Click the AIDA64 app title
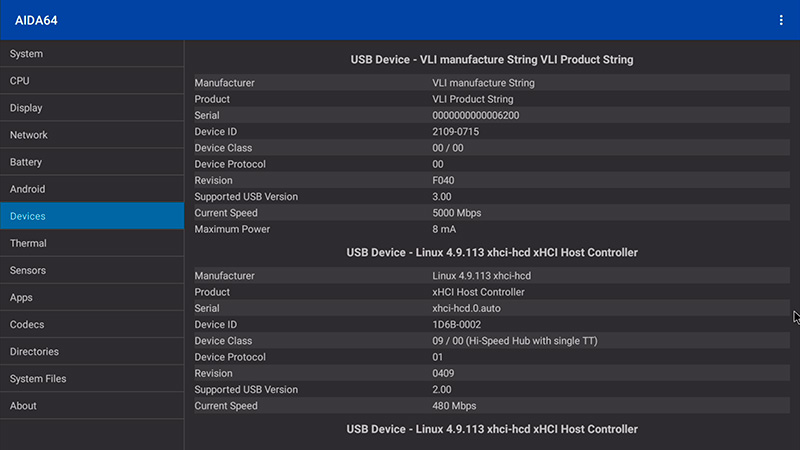This screenshot has width=800, height=450. pos(38,20)
